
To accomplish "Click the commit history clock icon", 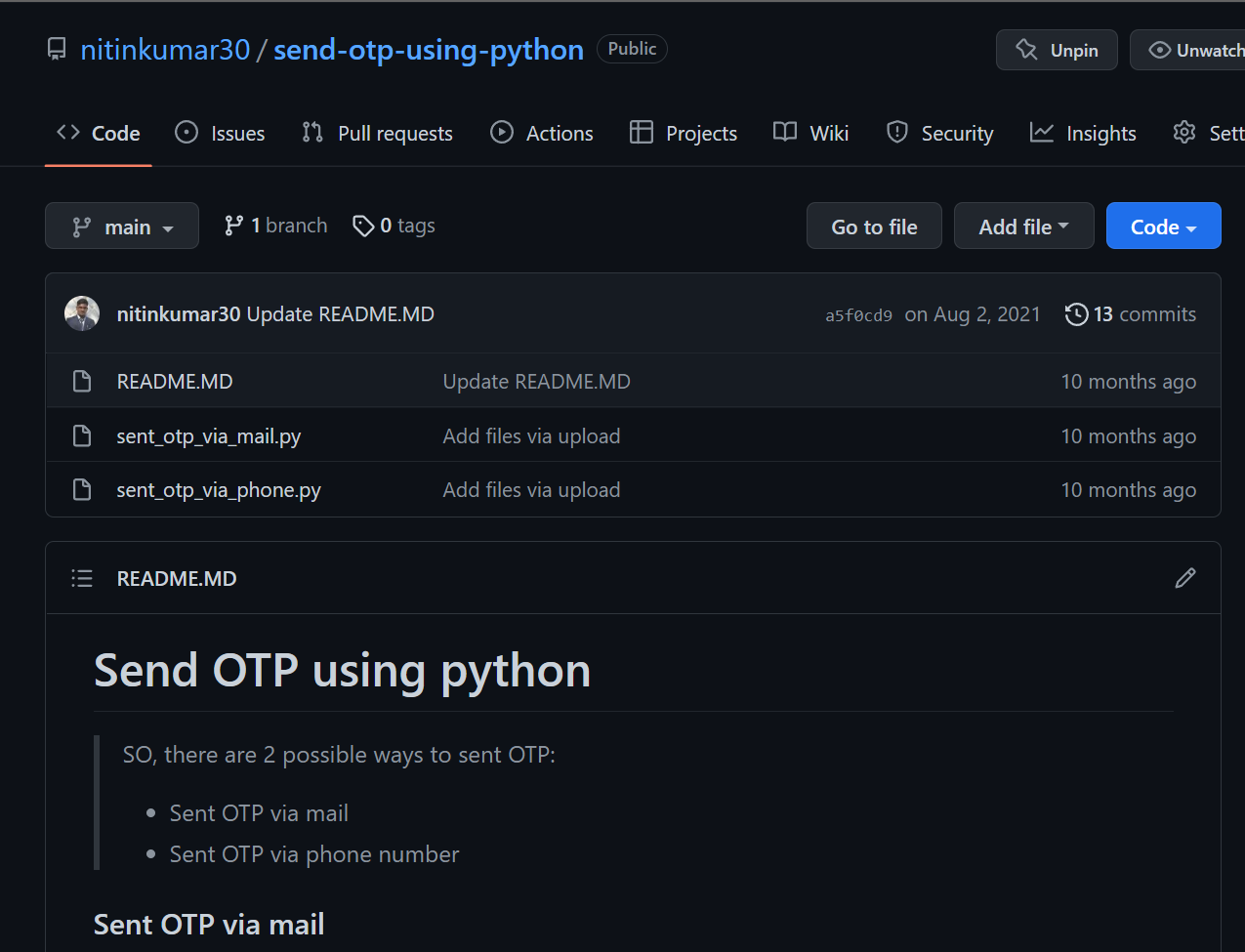I will click(x=1076, y=314).
